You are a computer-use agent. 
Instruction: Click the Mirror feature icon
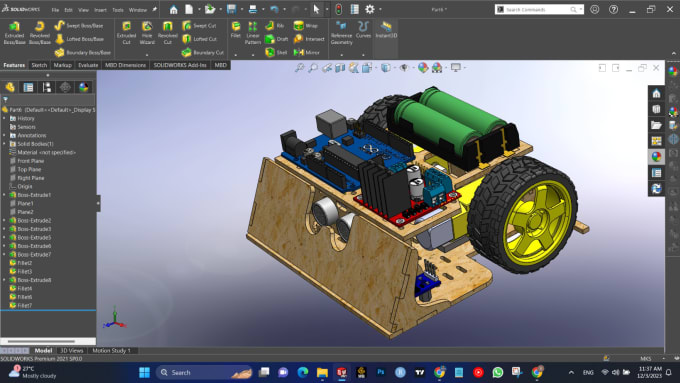[307, 52]
